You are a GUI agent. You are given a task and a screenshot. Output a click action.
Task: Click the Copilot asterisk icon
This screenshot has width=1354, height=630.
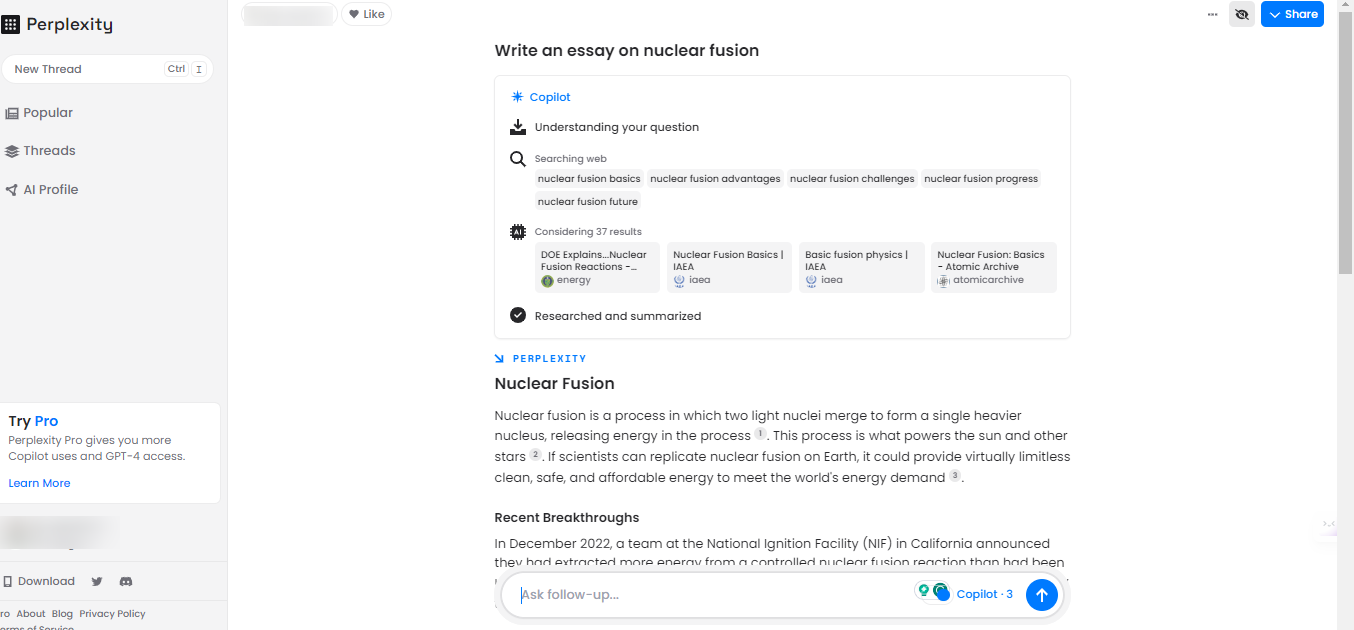517,97
